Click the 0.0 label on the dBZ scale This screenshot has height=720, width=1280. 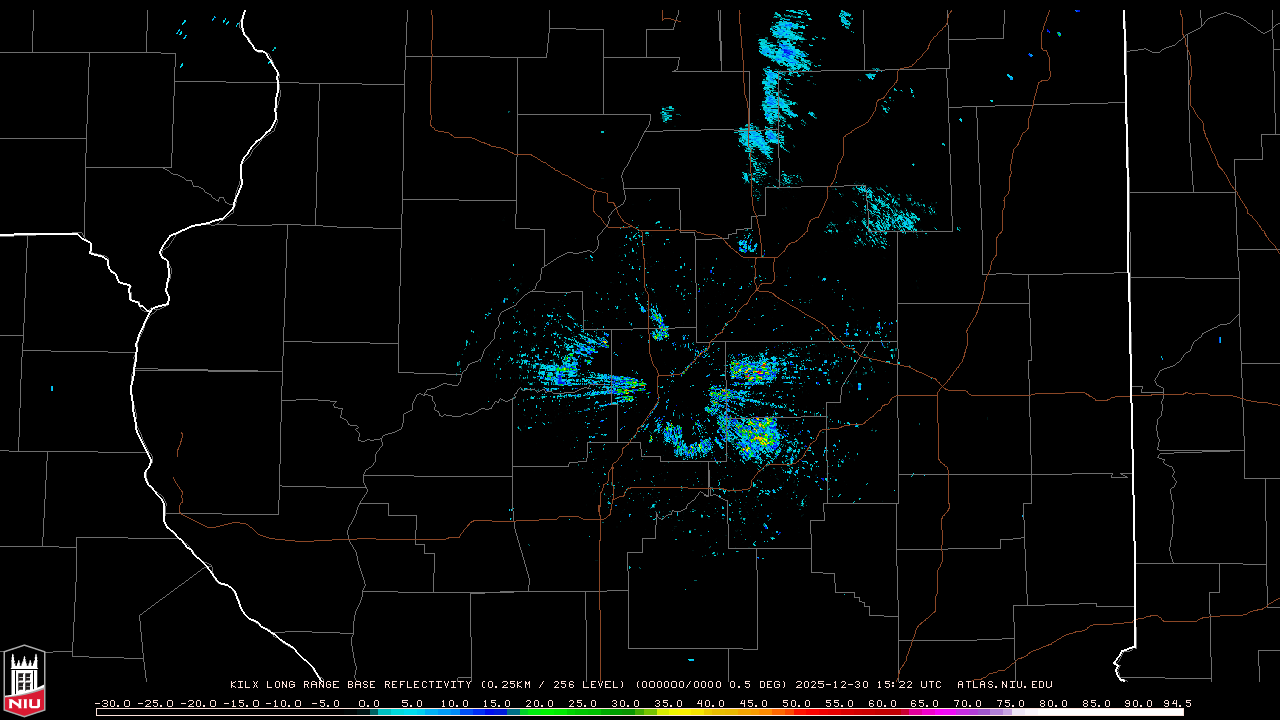[x=369, y=703]
